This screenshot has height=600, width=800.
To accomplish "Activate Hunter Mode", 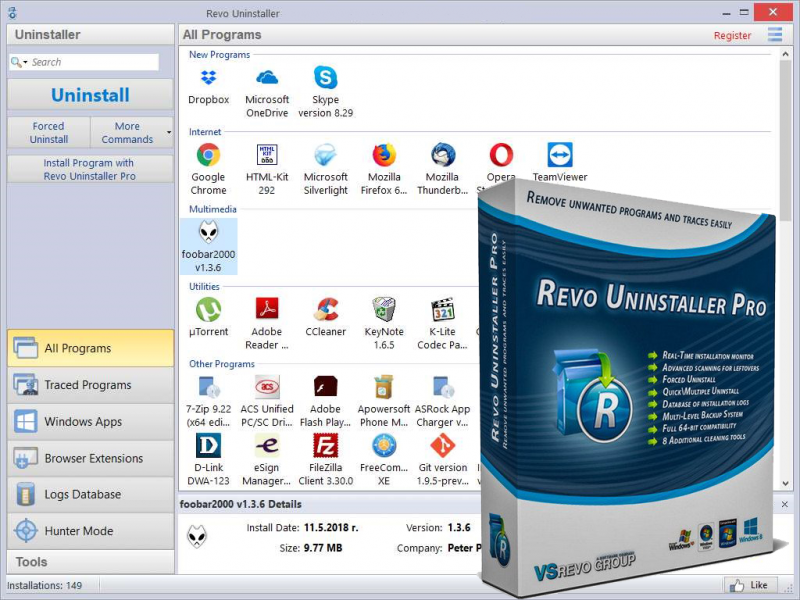I will 90,531.
